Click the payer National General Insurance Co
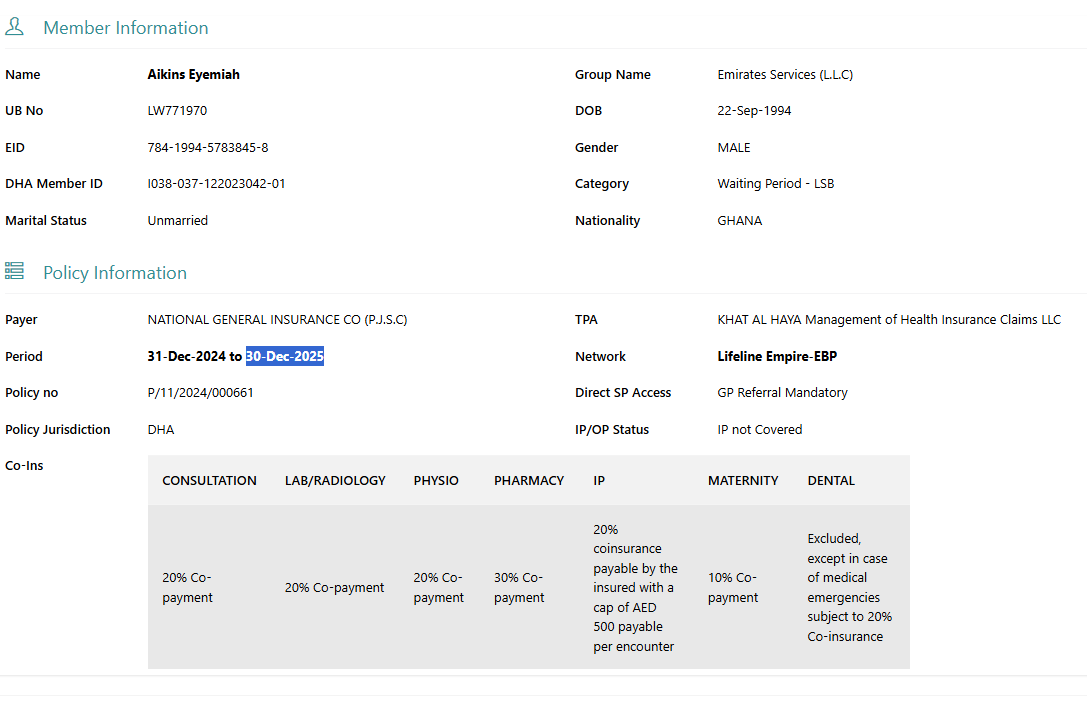 [277, 320]
